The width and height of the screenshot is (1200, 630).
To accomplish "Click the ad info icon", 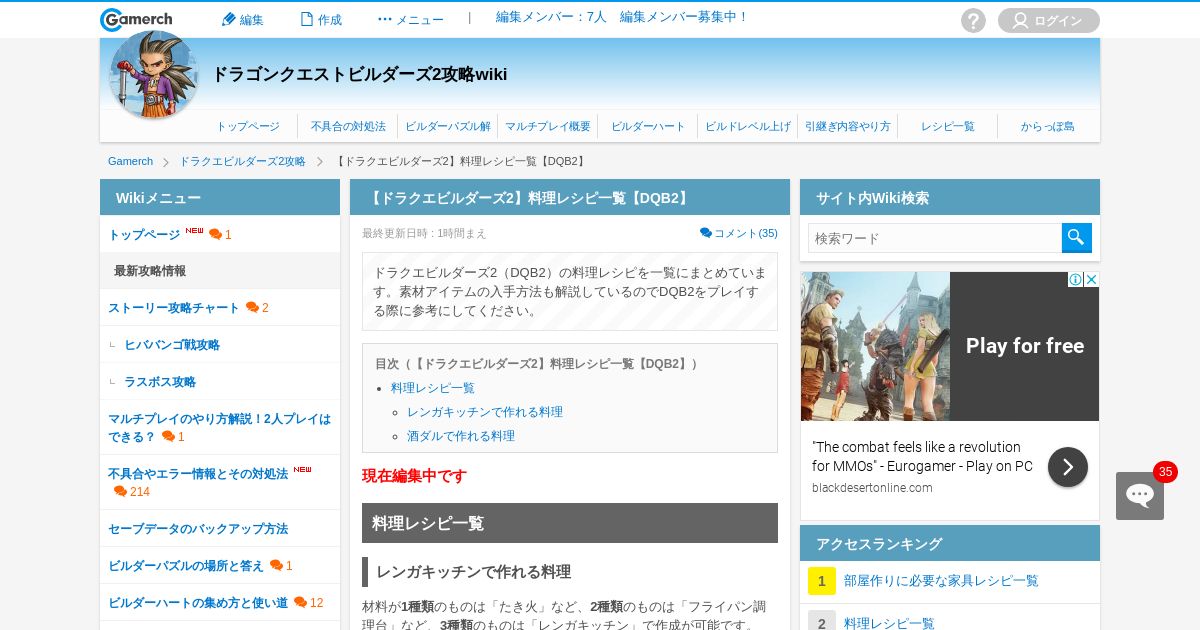I will [x=1075, y=279].
